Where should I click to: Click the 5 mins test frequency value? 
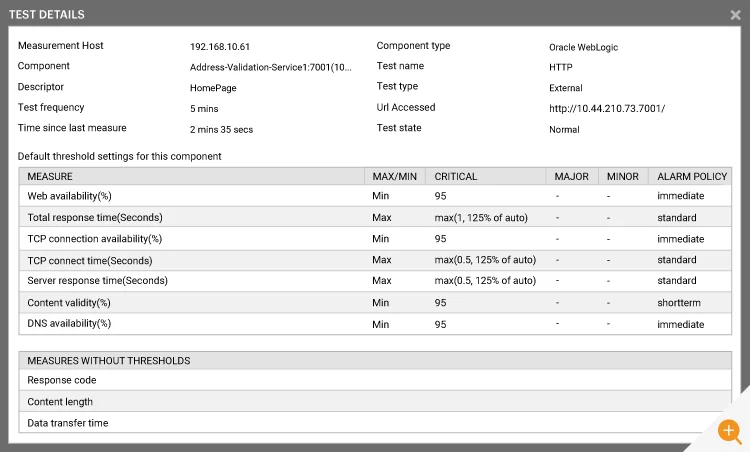point(204,109)
